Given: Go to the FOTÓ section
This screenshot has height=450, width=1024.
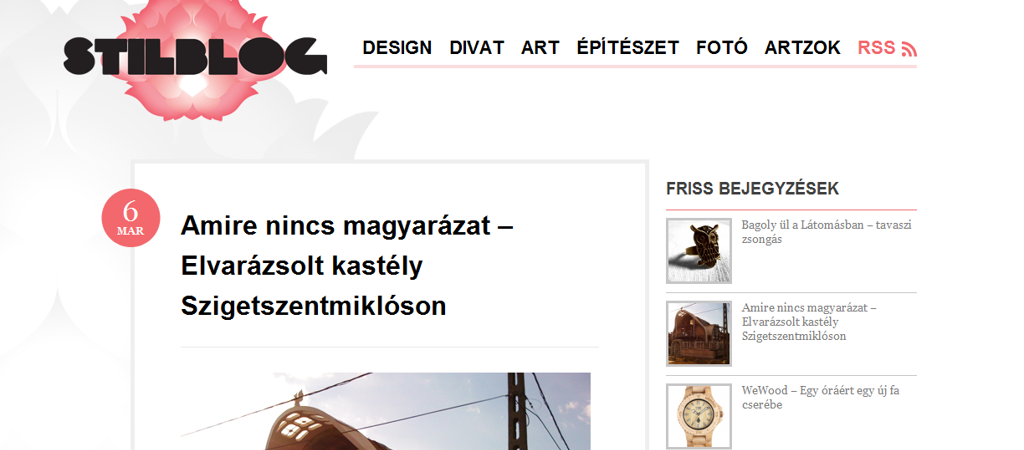Looking at the screenshot, I should [722, 48].
